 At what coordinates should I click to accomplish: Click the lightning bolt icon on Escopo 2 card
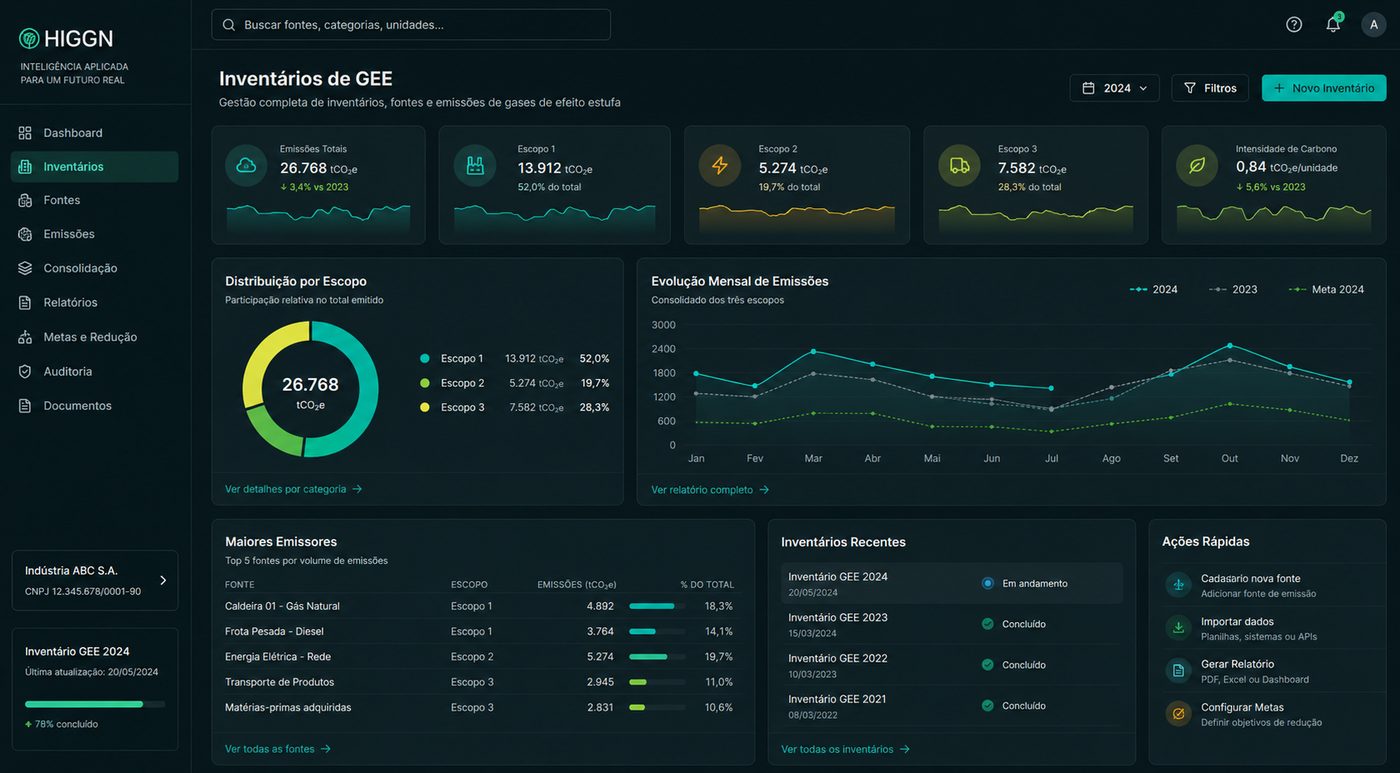point(720,166)
